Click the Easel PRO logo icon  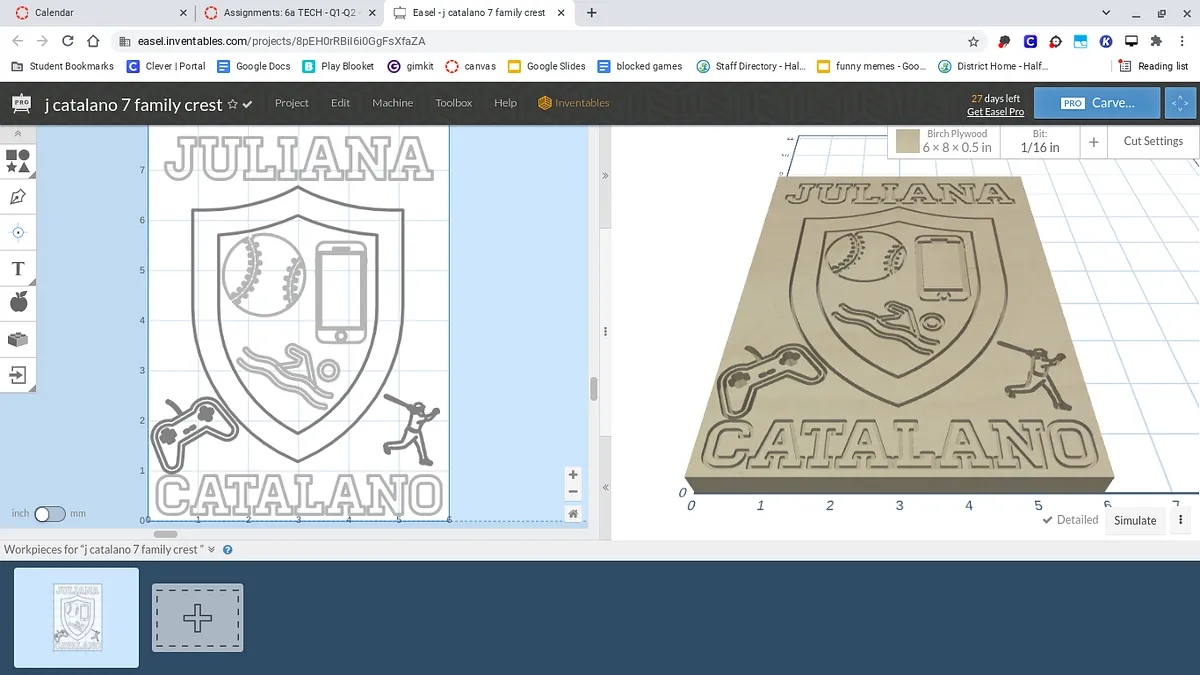(21, 103)
